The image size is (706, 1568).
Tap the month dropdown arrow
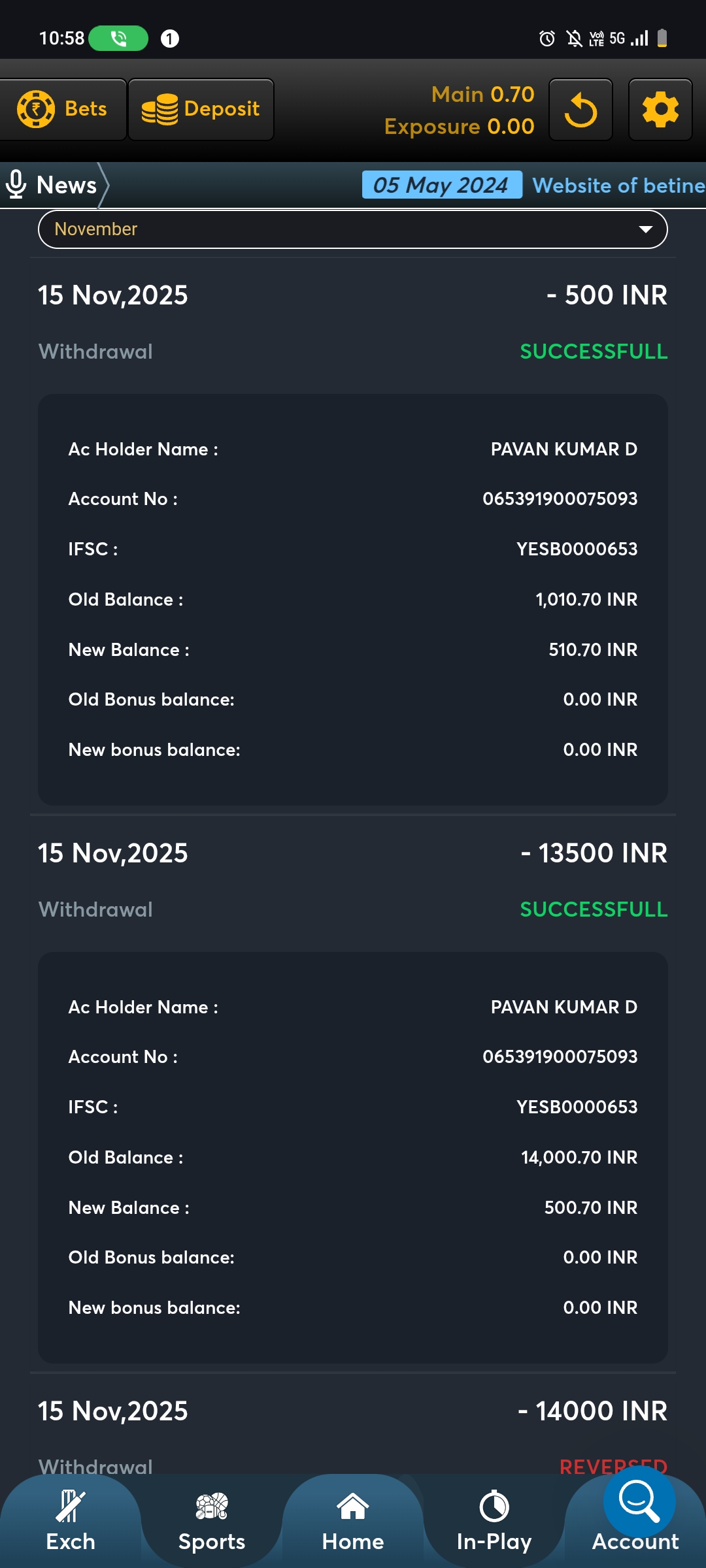(646, 229)
